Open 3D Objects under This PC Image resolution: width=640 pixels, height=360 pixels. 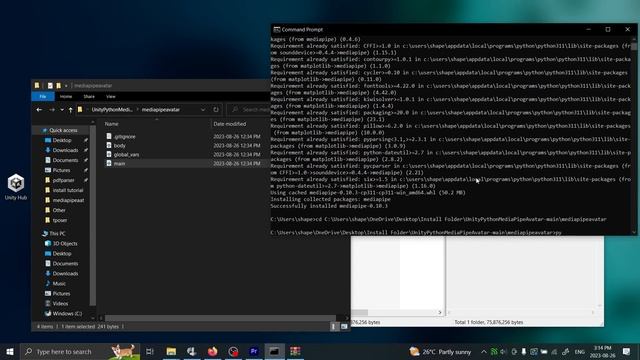point(64,244)
